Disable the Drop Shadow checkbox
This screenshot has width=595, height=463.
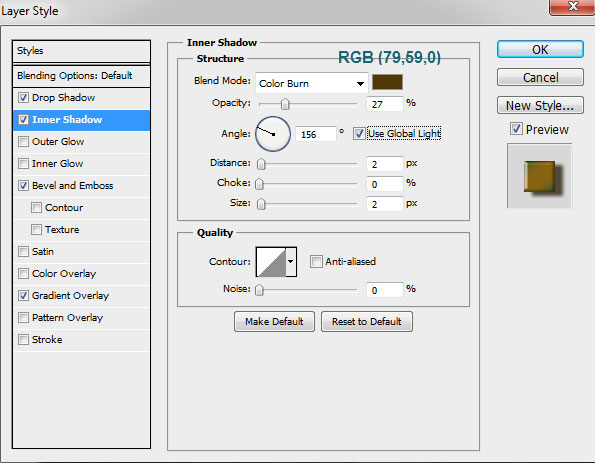24,98
